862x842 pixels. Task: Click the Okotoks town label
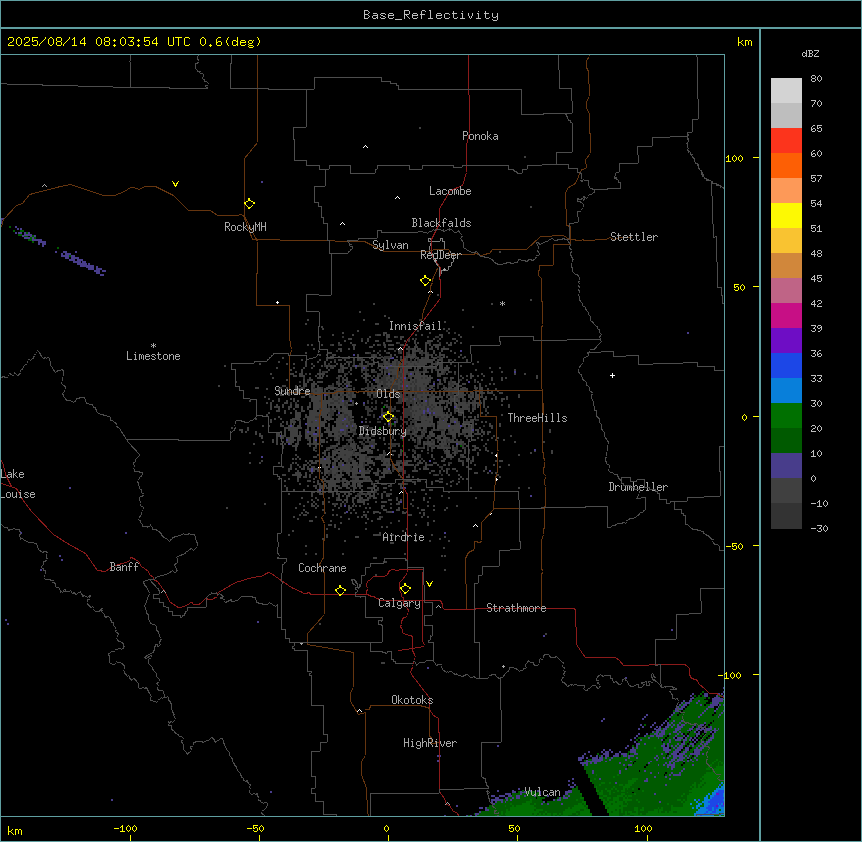(x=412, y=700)
